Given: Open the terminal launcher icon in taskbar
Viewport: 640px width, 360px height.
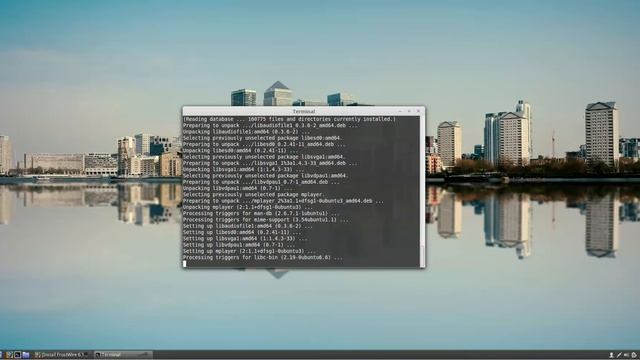Looking at the screenshot, I should click(18, 355).
